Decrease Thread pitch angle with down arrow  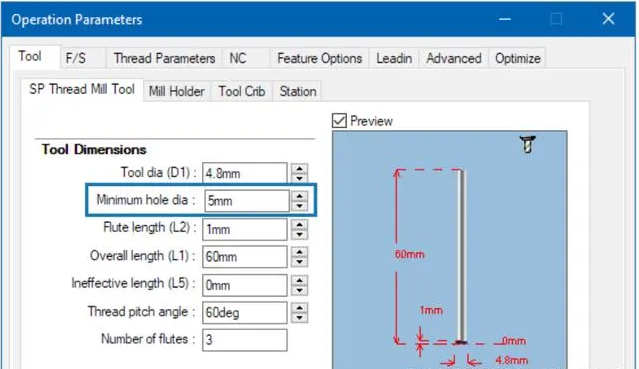coord(300,318)
